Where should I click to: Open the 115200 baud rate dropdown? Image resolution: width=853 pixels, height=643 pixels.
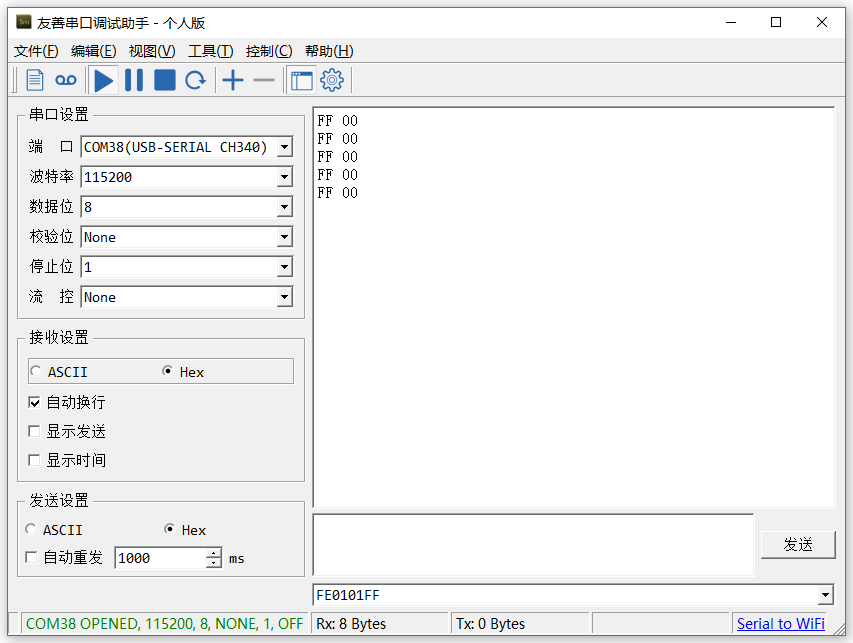coord(285,177)
